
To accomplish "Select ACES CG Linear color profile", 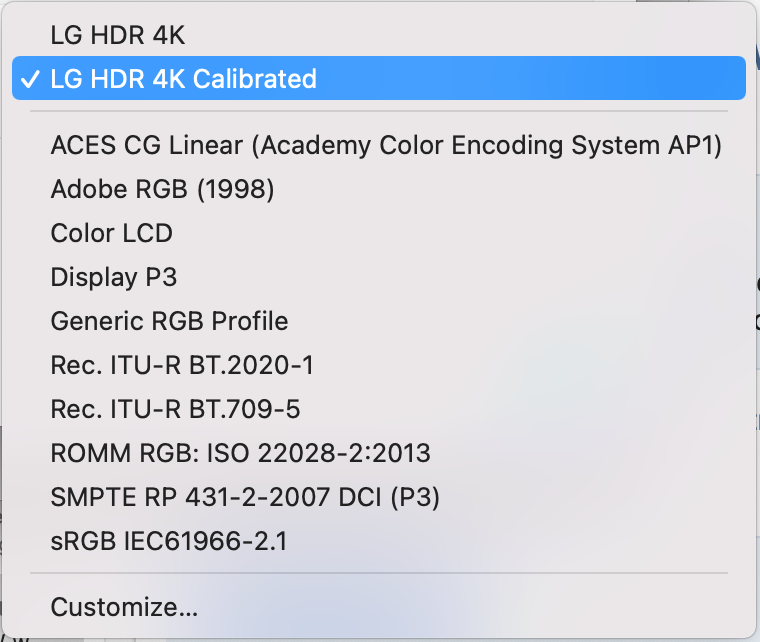I will [x=386, y=146].
